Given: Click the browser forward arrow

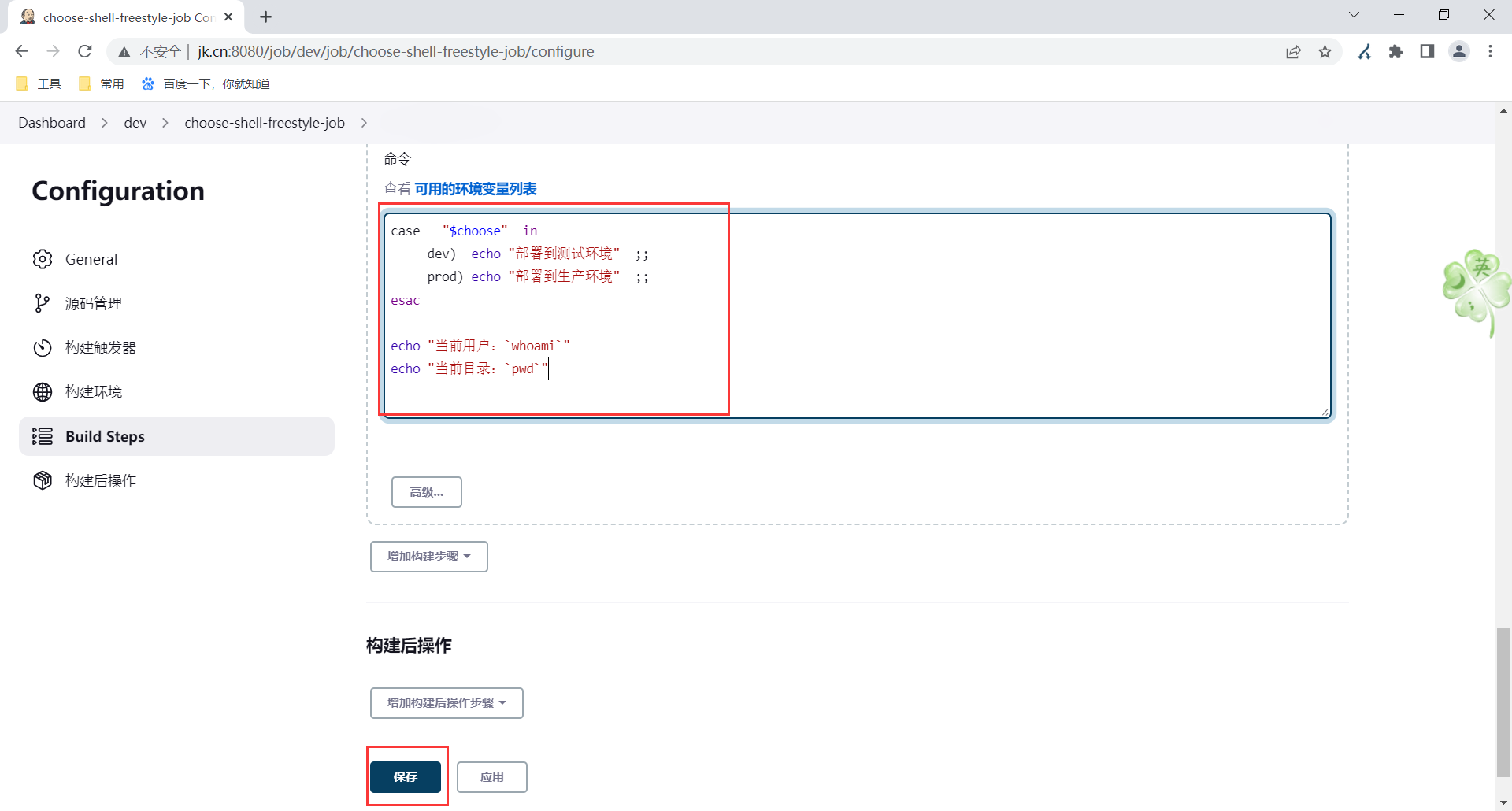Looking at the screenshot, I should pyautogui.click(x=53, y=51).
